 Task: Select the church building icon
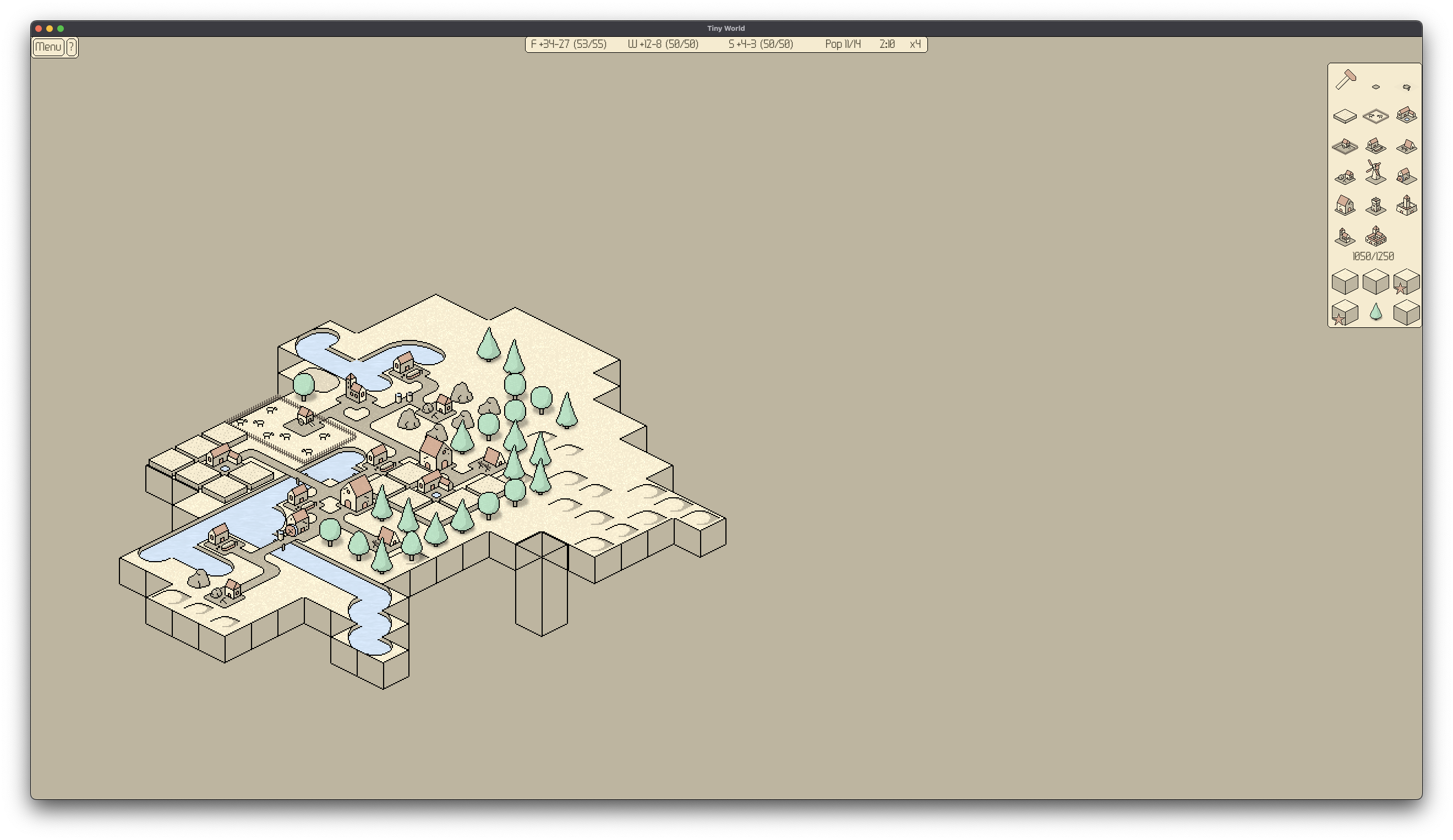coord(1345,236)
